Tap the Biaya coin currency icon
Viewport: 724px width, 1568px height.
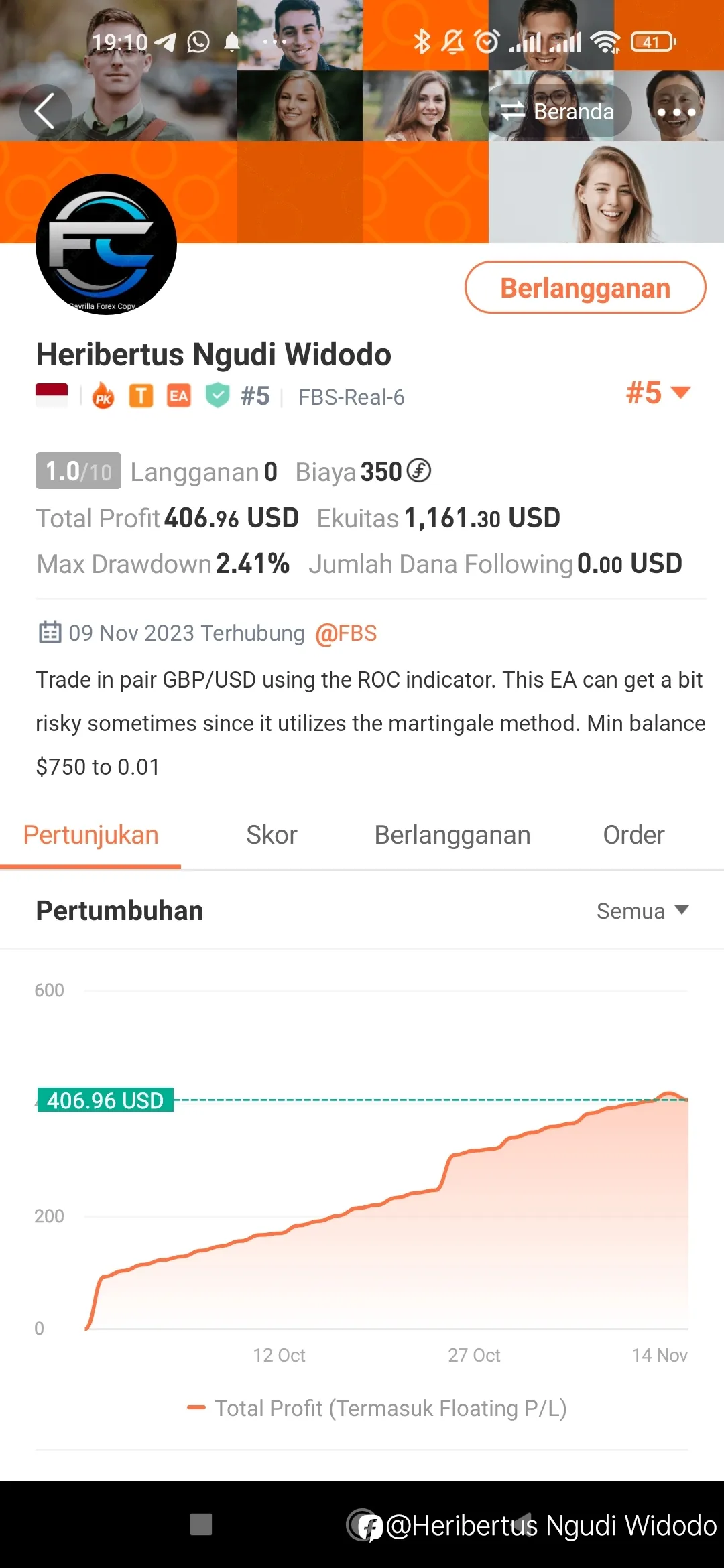pos(419,470)
